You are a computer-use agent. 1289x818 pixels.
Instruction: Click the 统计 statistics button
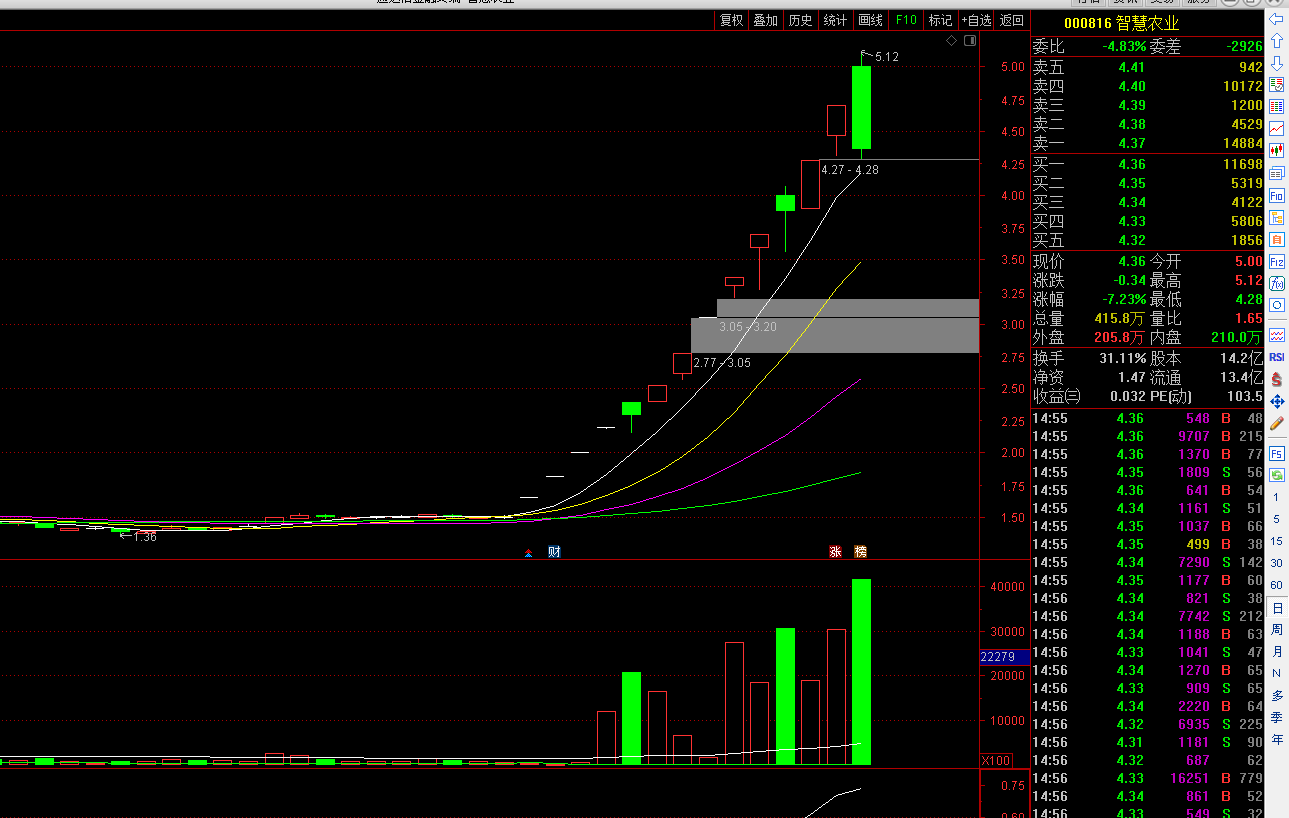(x=835, y=20)
